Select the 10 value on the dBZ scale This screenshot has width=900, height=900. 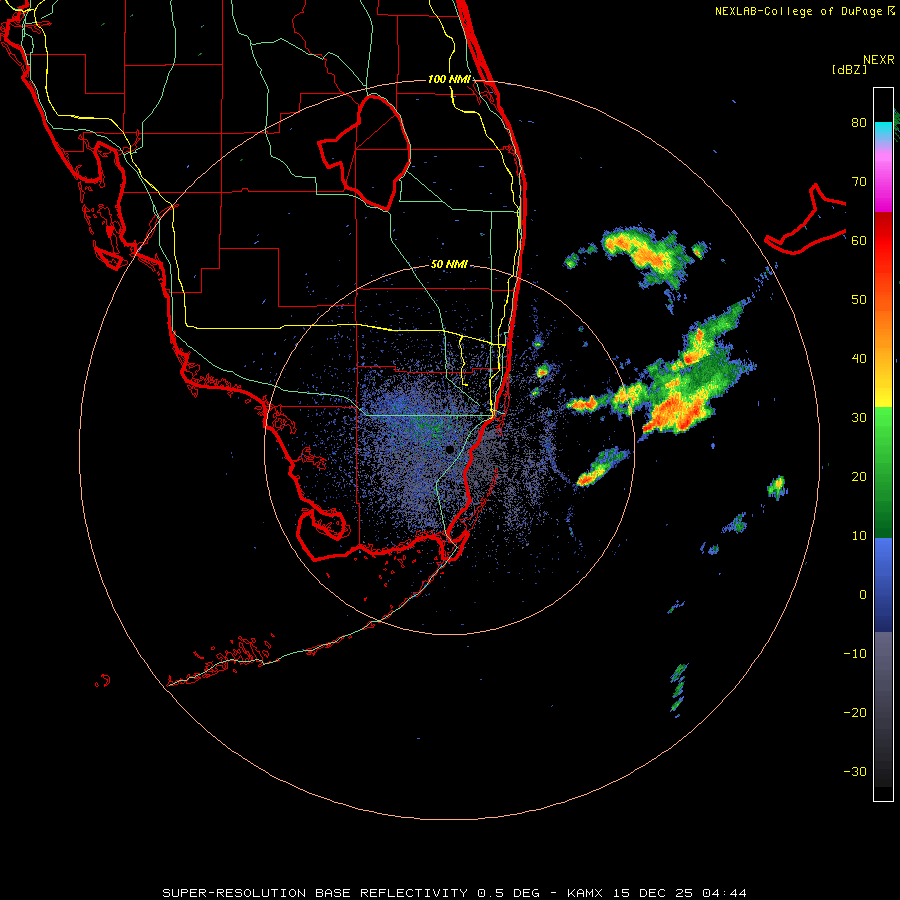pos(859,536)
